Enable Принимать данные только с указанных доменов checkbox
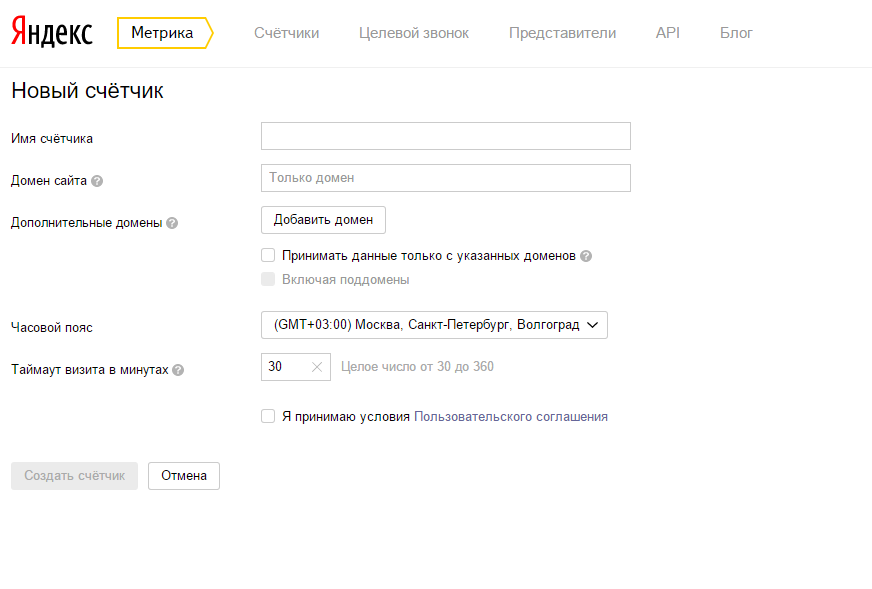The width and height of the screenshot is (872, 589). pos(268,255)
